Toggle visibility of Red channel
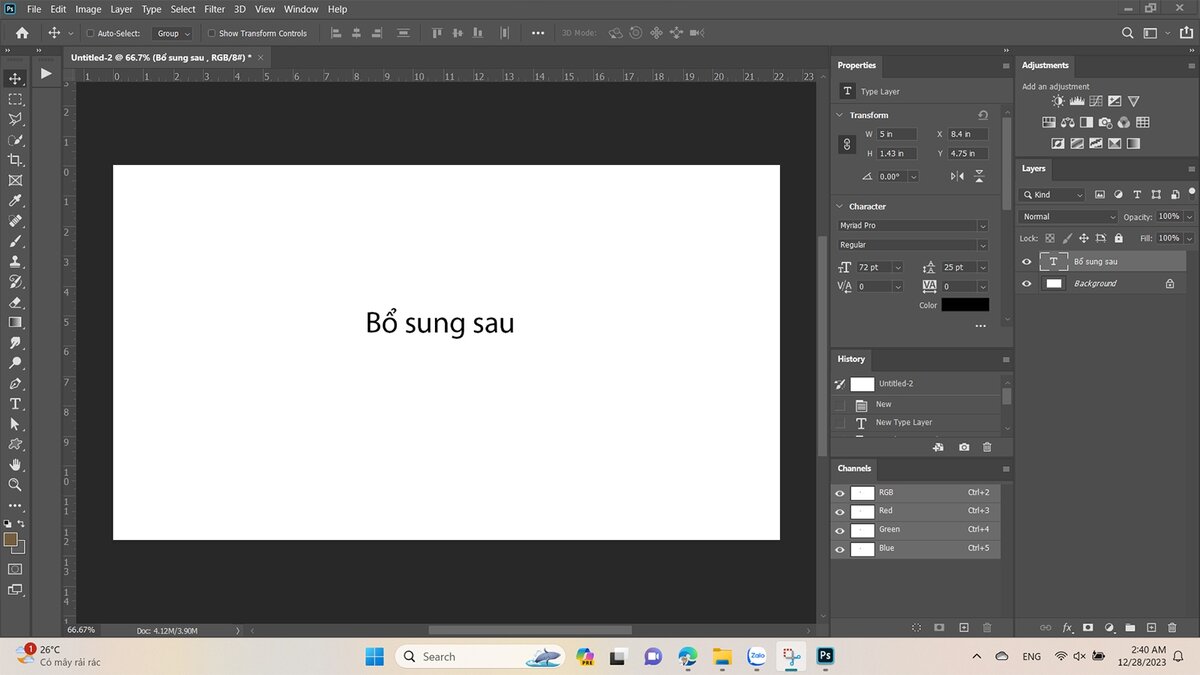 pyautogui.click(x=840, y=511)
